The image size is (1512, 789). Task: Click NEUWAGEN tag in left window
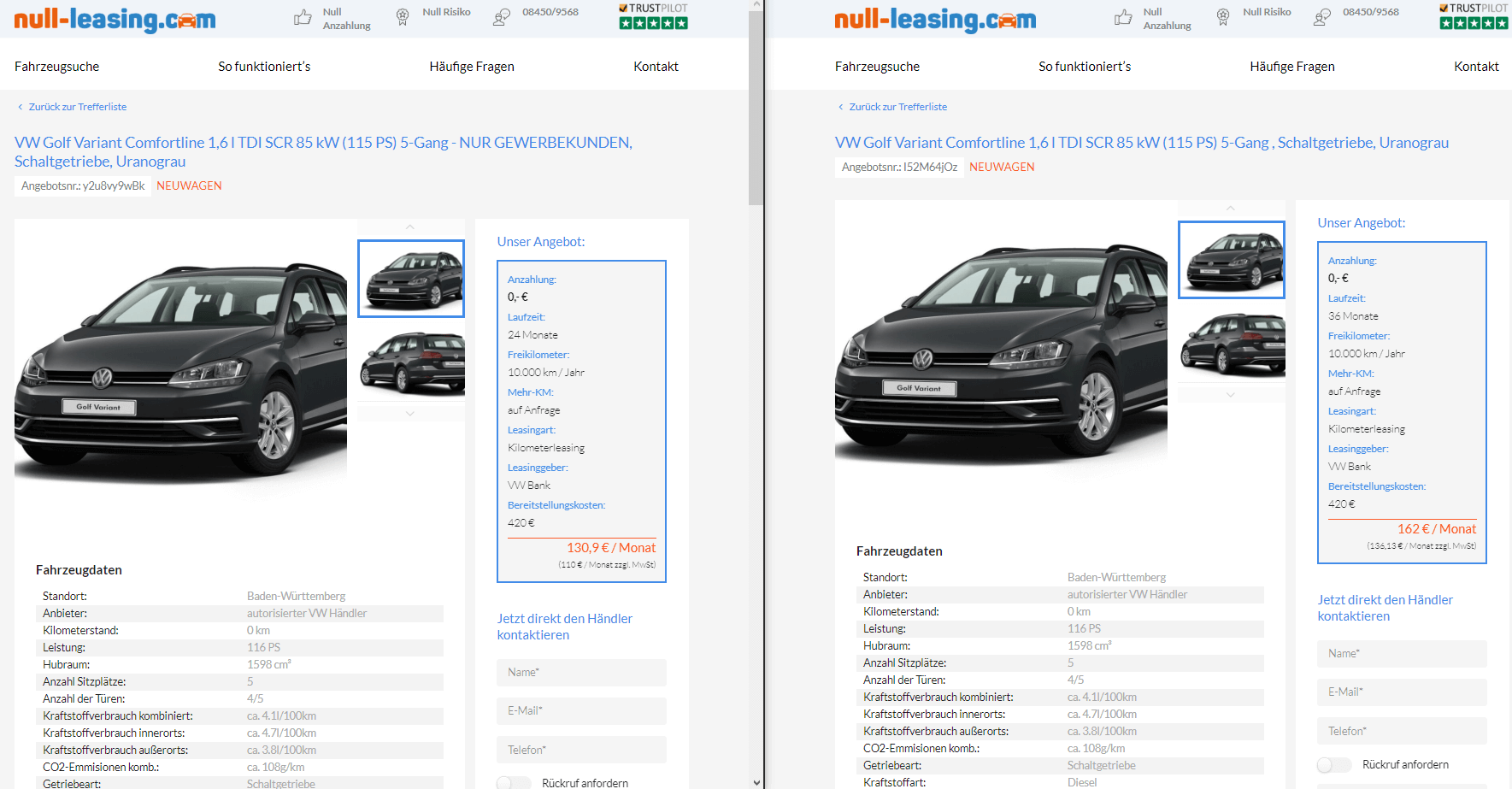(189, 185)
